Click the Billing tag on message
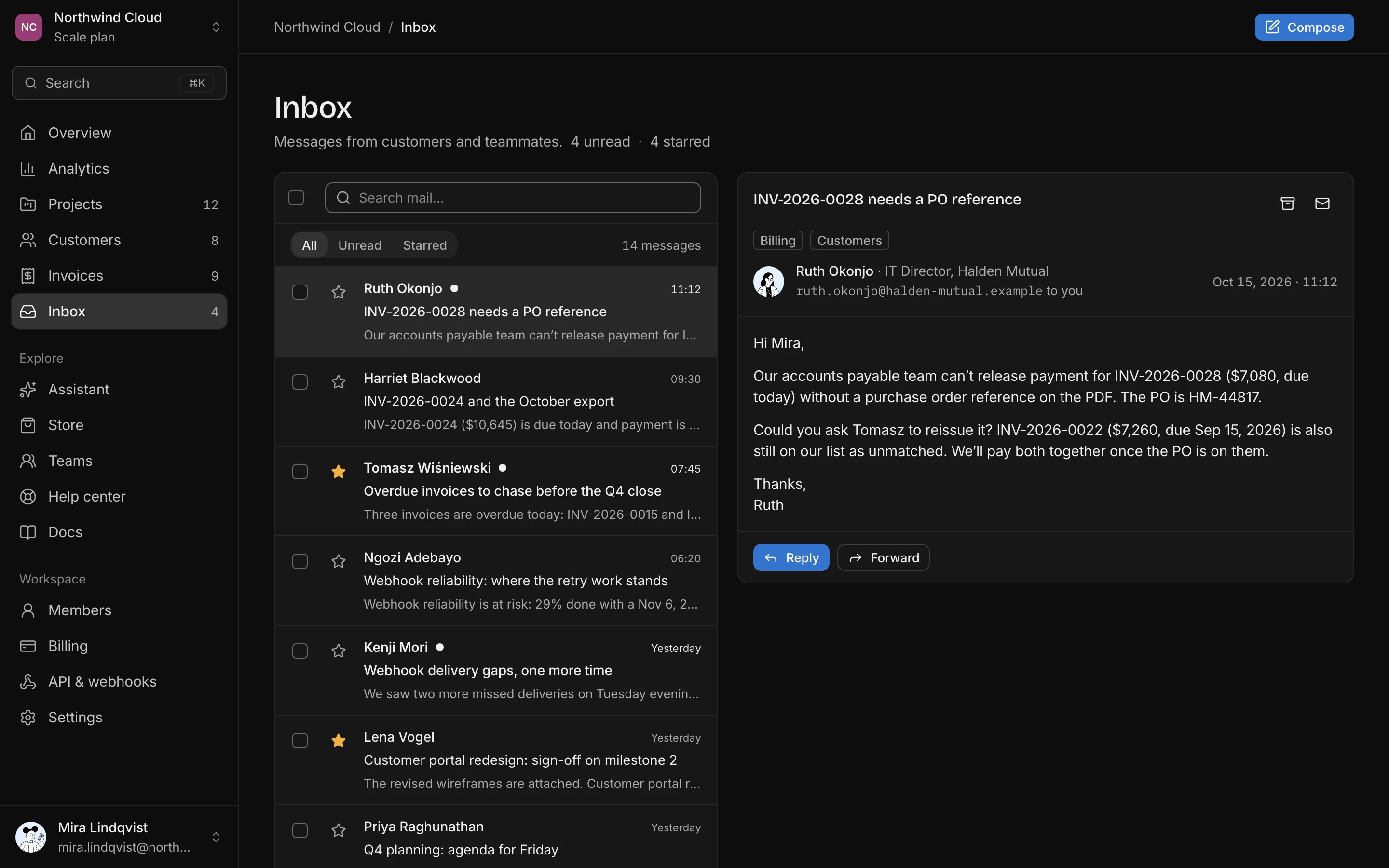This screenshot has width=1389, height=868. 778,241
